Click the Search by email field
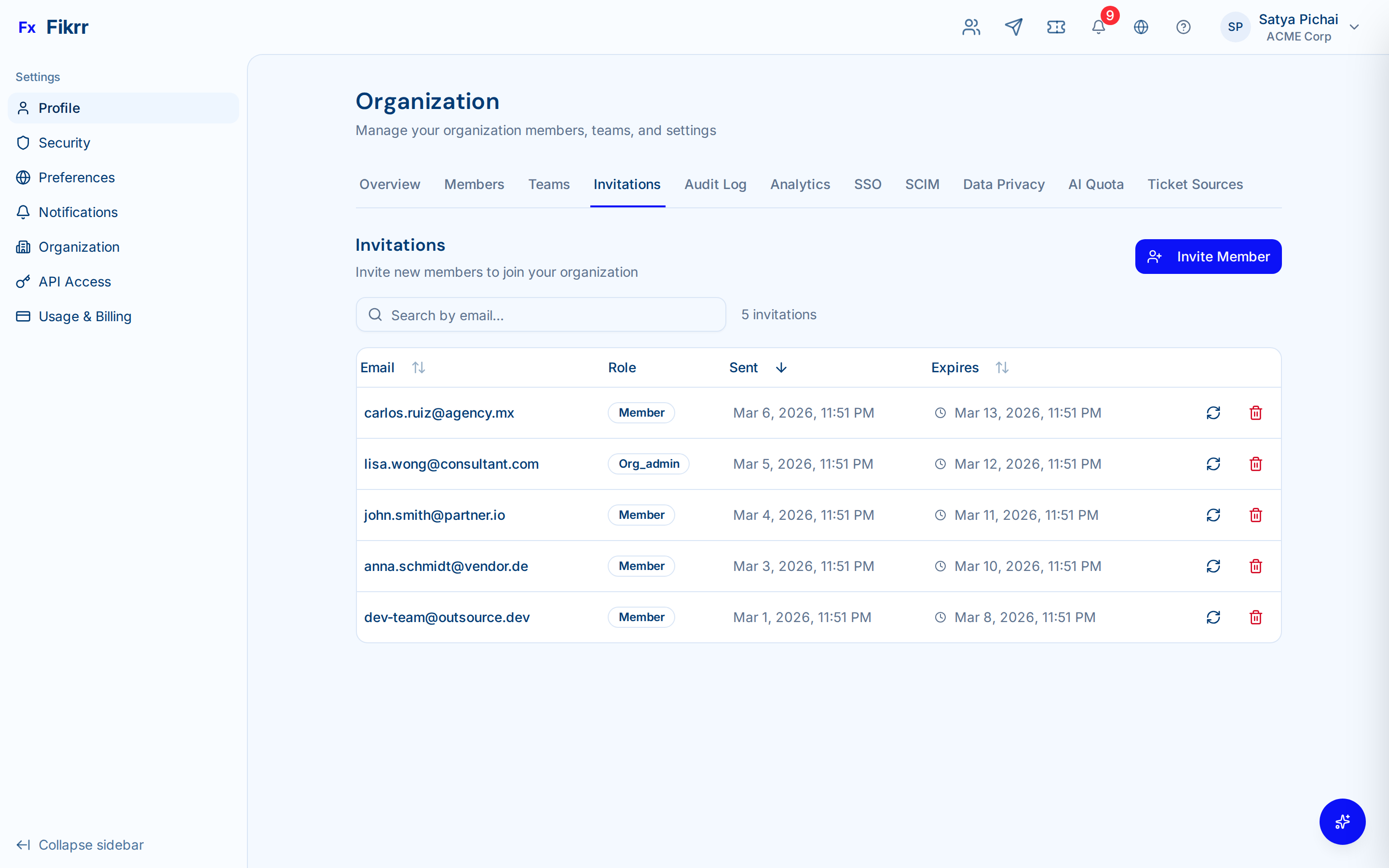The image size is (1389, 868). point(540,314)
